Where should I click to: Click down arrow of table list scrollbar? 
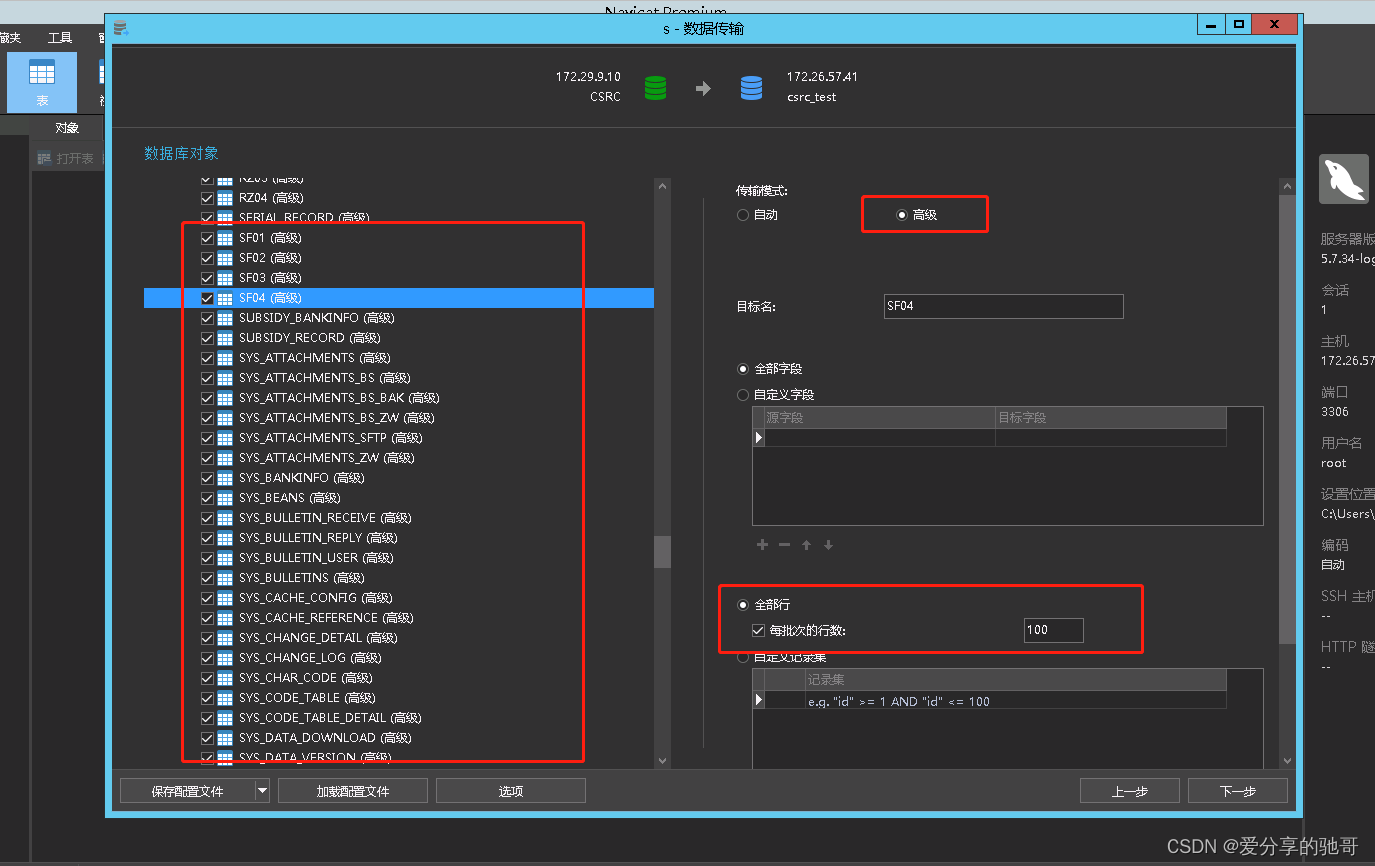click(x=662, y=761)
